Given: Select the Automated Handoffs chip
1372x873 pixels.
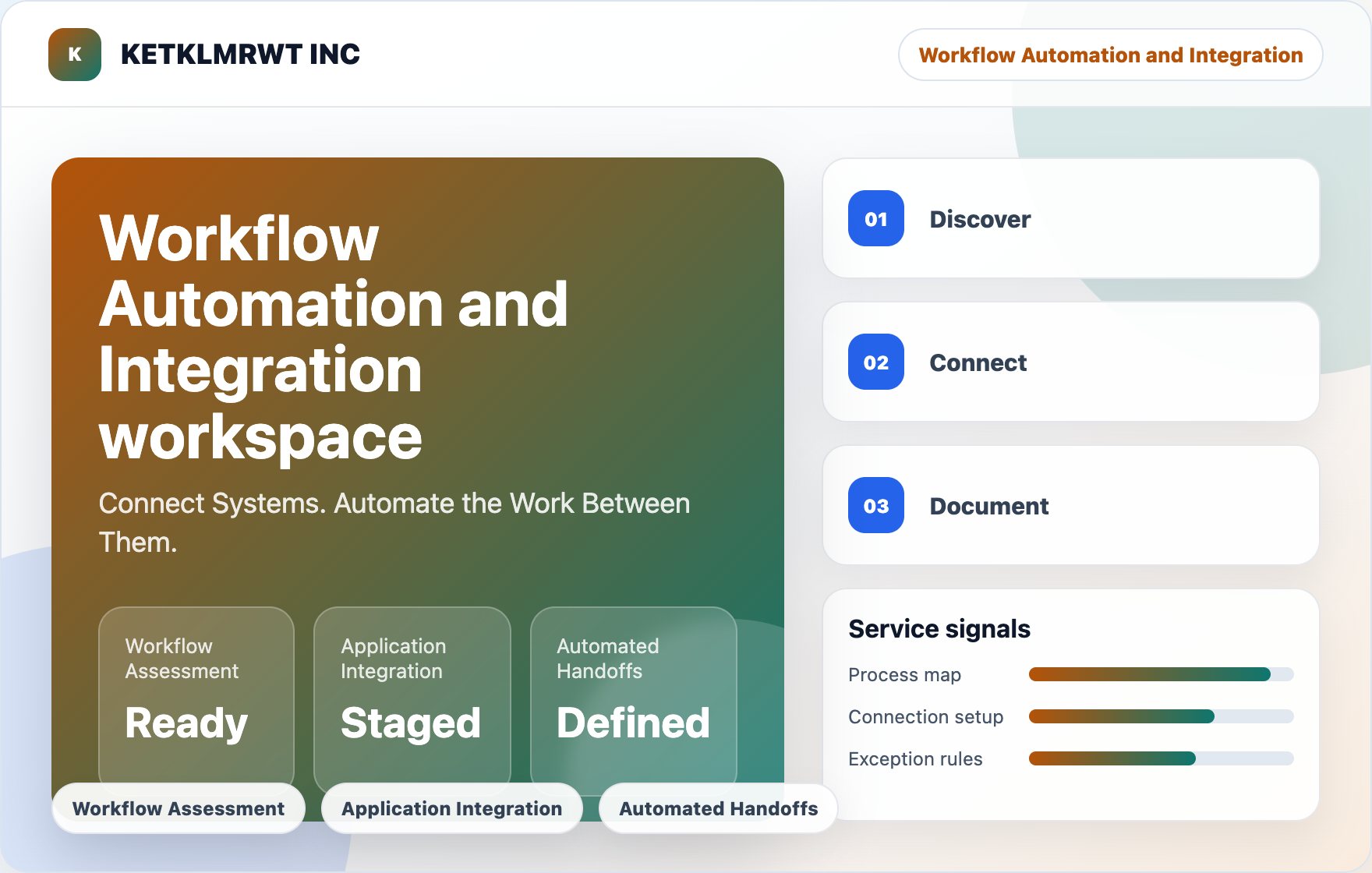Looking at the screenshot, I should [x=719, y=808].
